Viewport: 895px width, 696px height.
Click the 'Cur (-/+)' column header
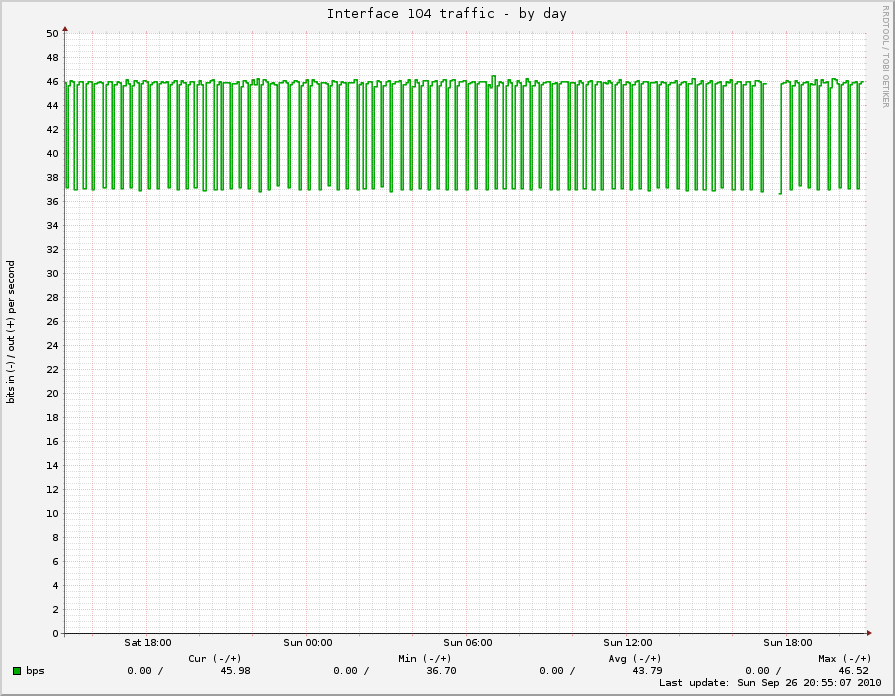coord(215,659)
